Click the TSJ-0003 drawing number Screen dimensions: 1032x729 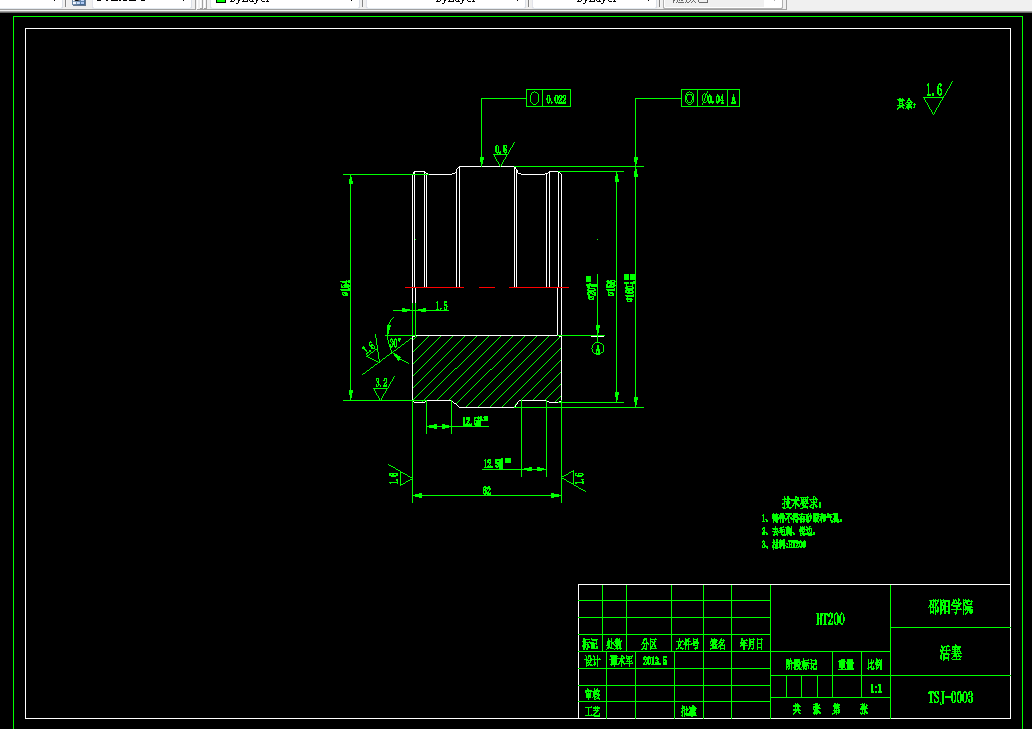(x=950, y=697)
